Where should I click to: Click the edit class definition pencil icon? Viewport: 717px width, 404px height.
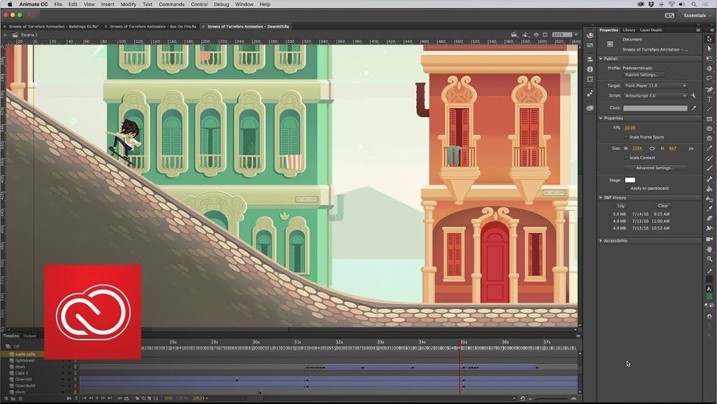coord(693,108)
